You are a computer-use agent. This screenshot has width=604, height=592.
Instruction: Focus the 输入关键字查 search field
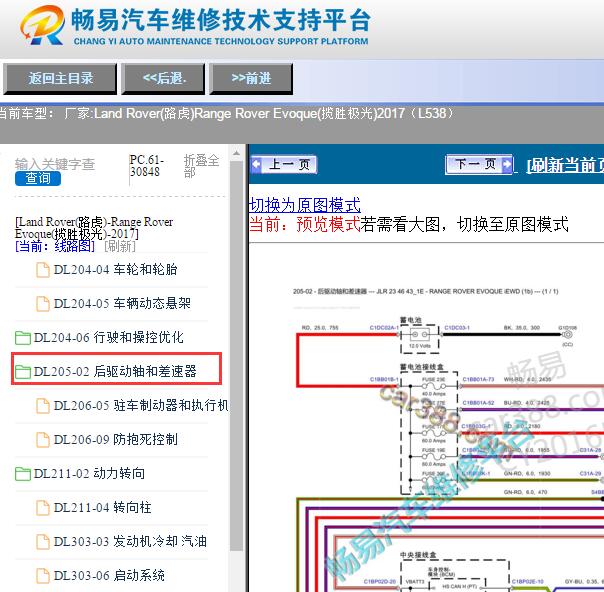tap(55, 164)
